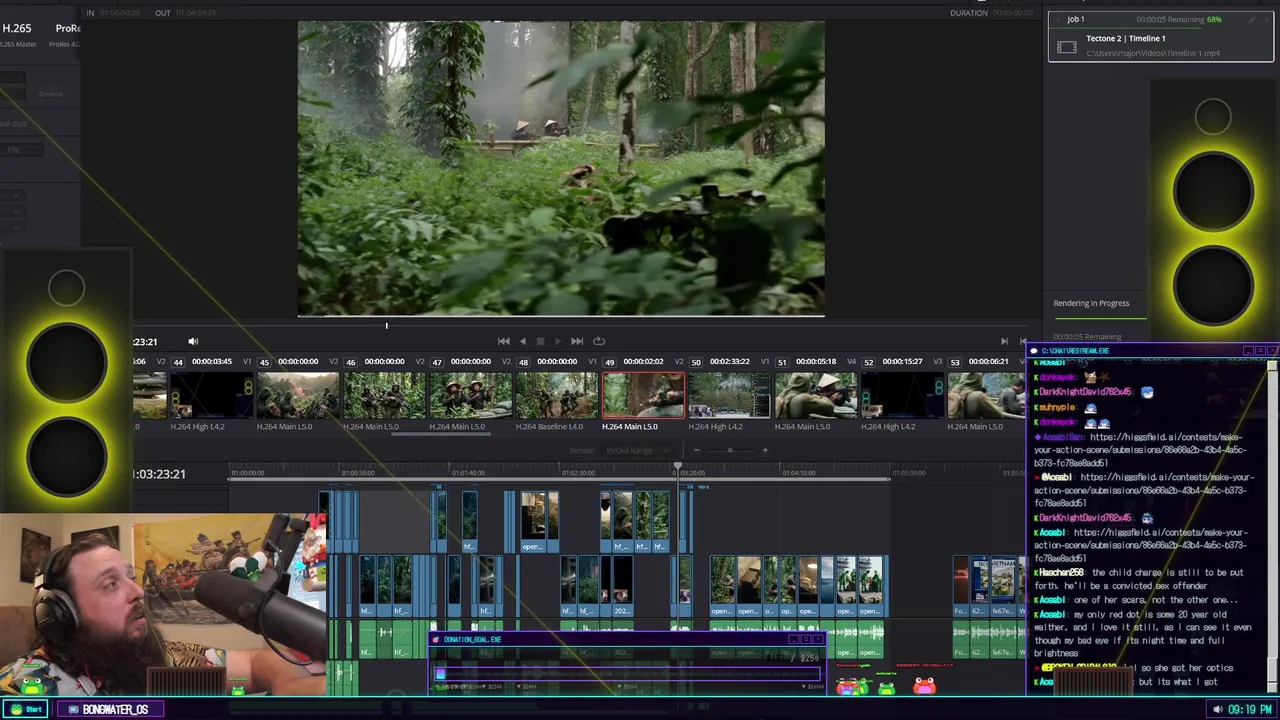Click the 09:19 PM taskbar clock
This screenshot has width=1280, height=720.
[1250, 710]
